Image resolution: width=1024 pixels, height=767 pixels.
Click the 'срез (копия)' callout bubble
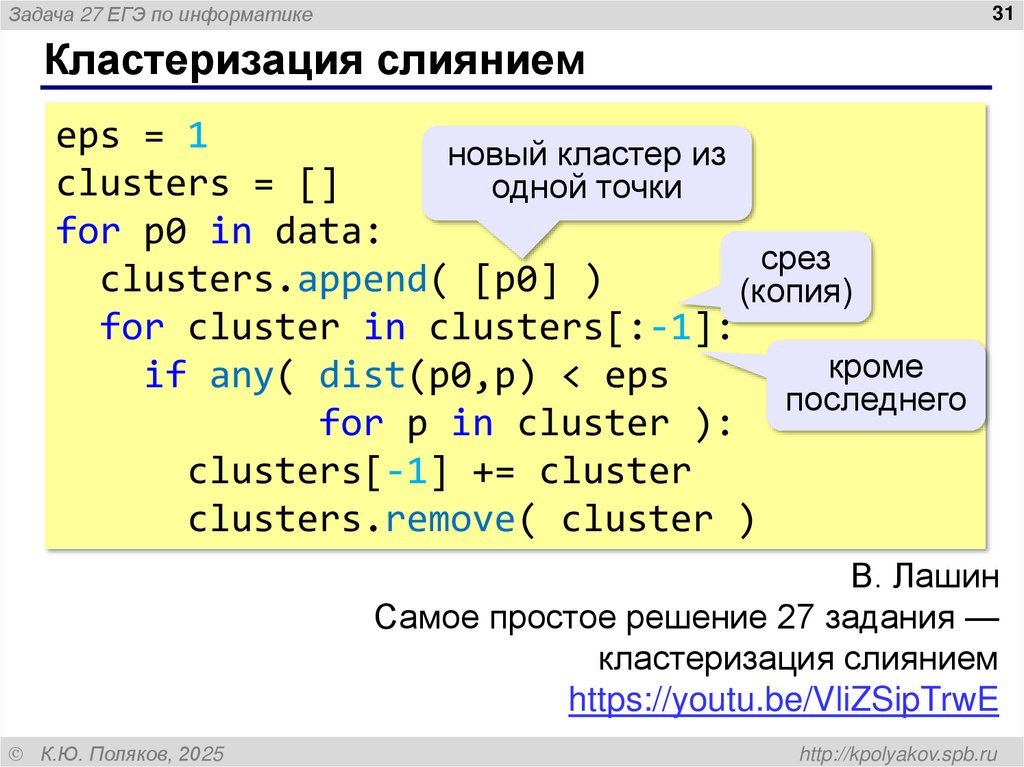pyautogui.click(x=795, y=278)
